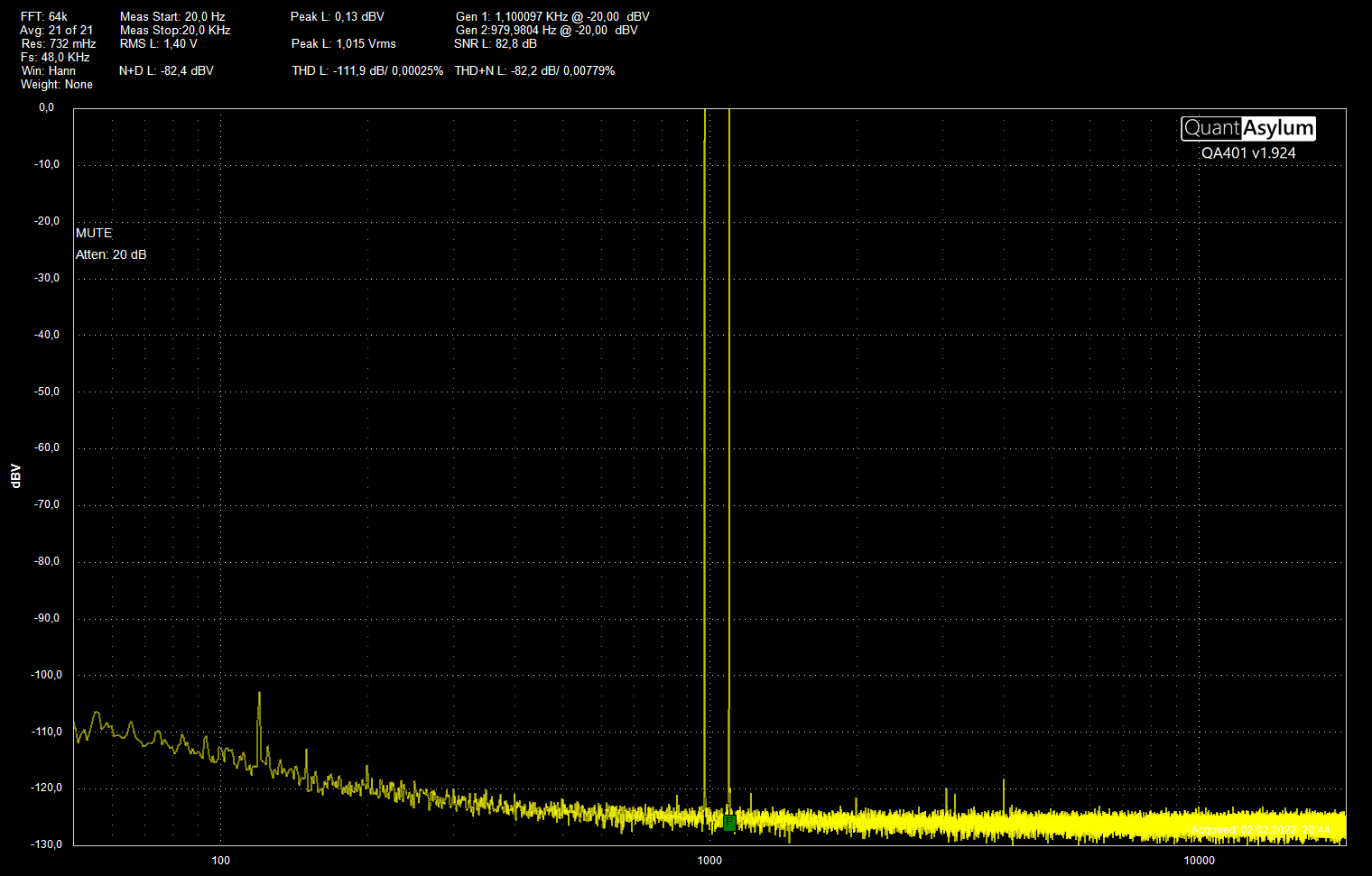Click the '-100,0' Y-axis label

pos(47,675)
